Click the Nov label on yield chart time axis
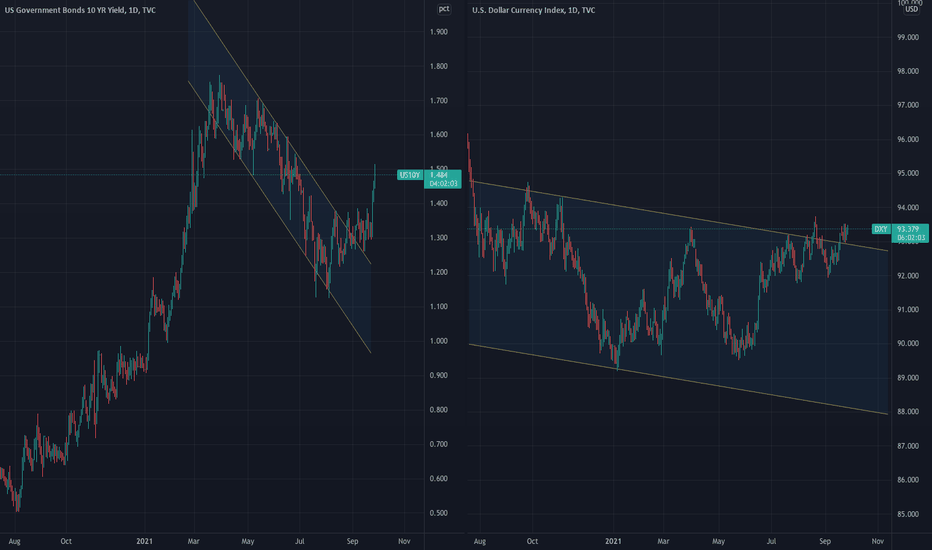932x550 pixels. [404, 541]
